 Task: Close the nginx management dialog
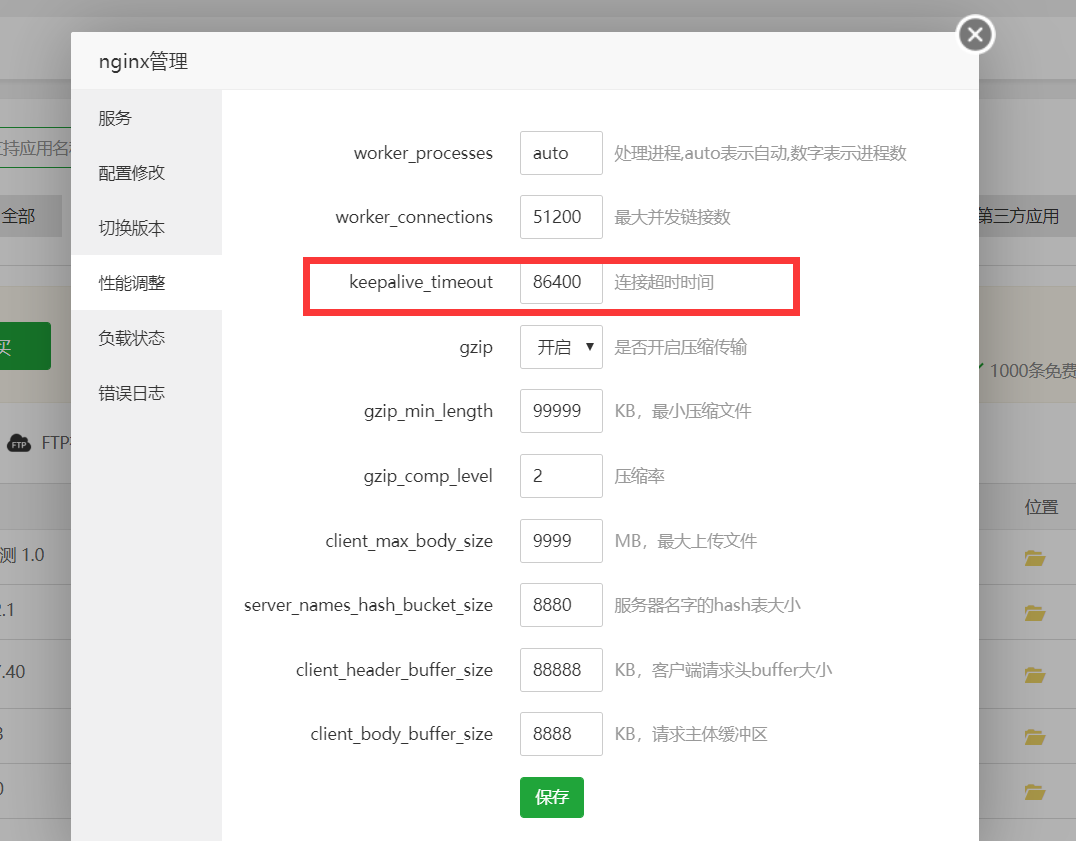tap(975, 34)
